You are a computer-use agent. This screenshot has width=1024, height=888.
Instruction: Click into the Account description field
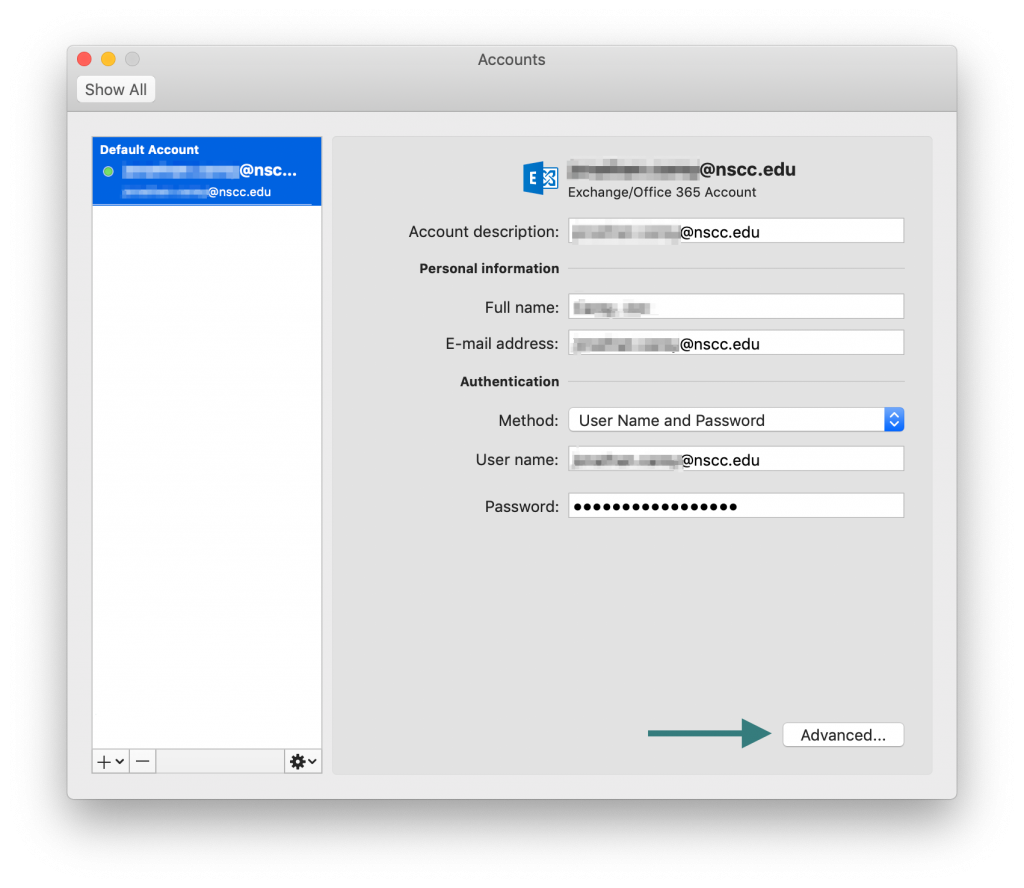pyautogui.click(x=736, y=232)
